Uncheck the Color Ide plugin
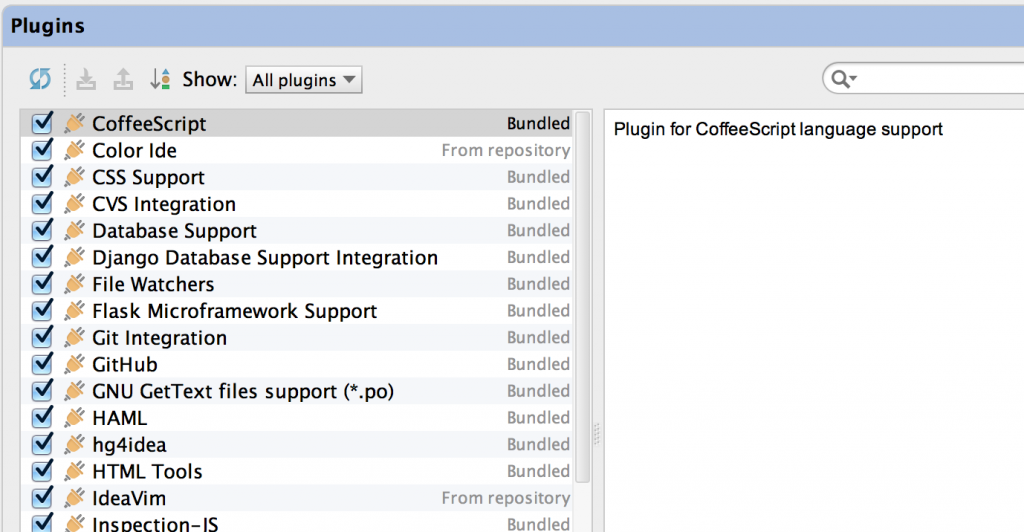The height and width of the screenshot is (532, 1024). pyautogui.click(x=42, y=149)
